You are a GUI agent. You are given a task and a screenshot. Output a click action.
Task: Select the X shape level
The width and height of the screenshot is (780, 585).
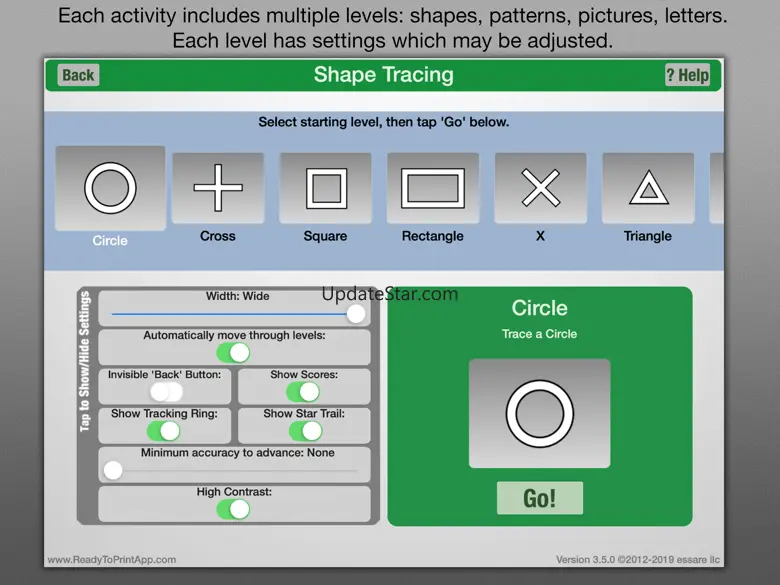coord(540,188)
